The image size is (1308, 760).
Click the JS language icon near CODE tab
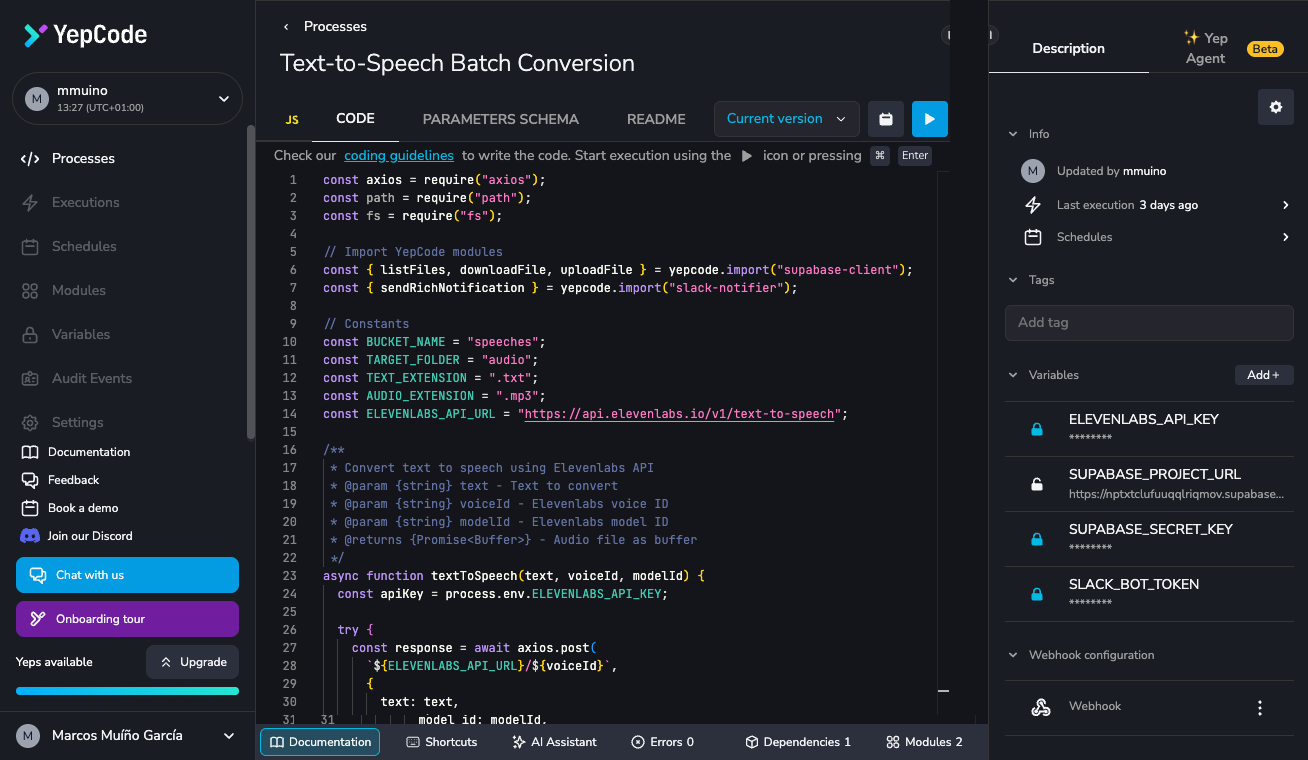[x=292, y=118]
